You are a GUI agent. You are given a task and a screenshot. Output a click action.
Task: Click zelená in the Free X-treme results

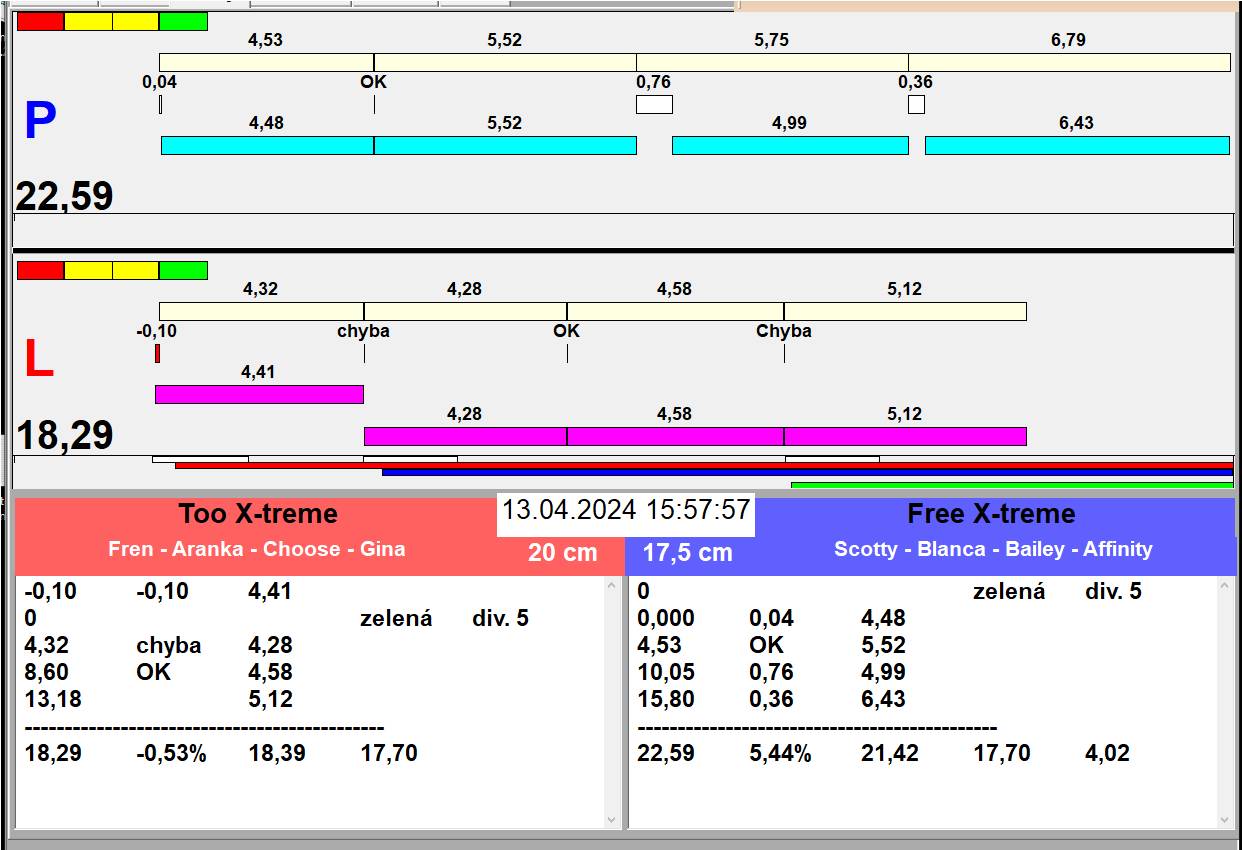[1009, 591]
